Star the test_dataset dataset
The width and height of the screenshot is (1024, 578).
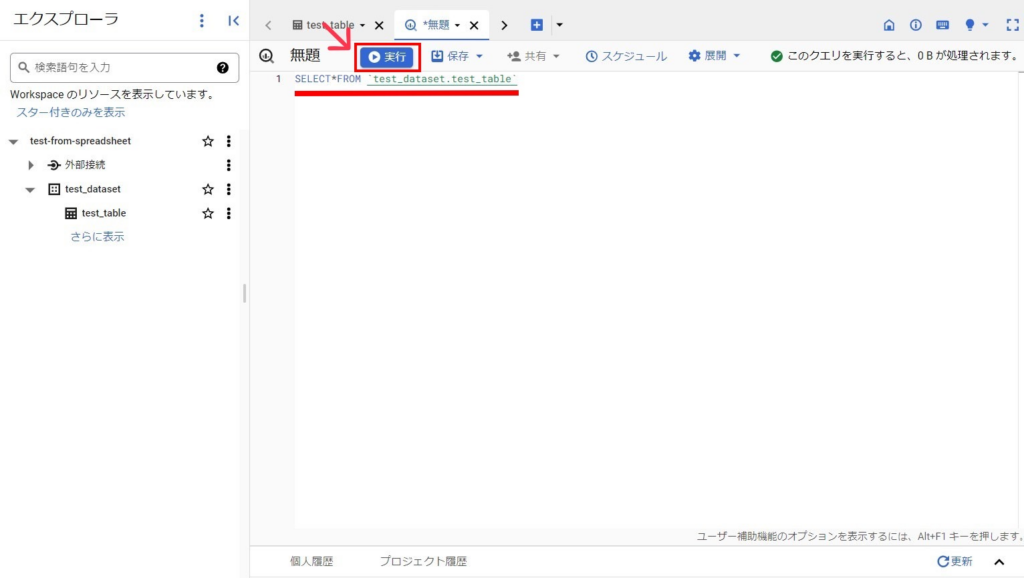[x=208, y=189]
